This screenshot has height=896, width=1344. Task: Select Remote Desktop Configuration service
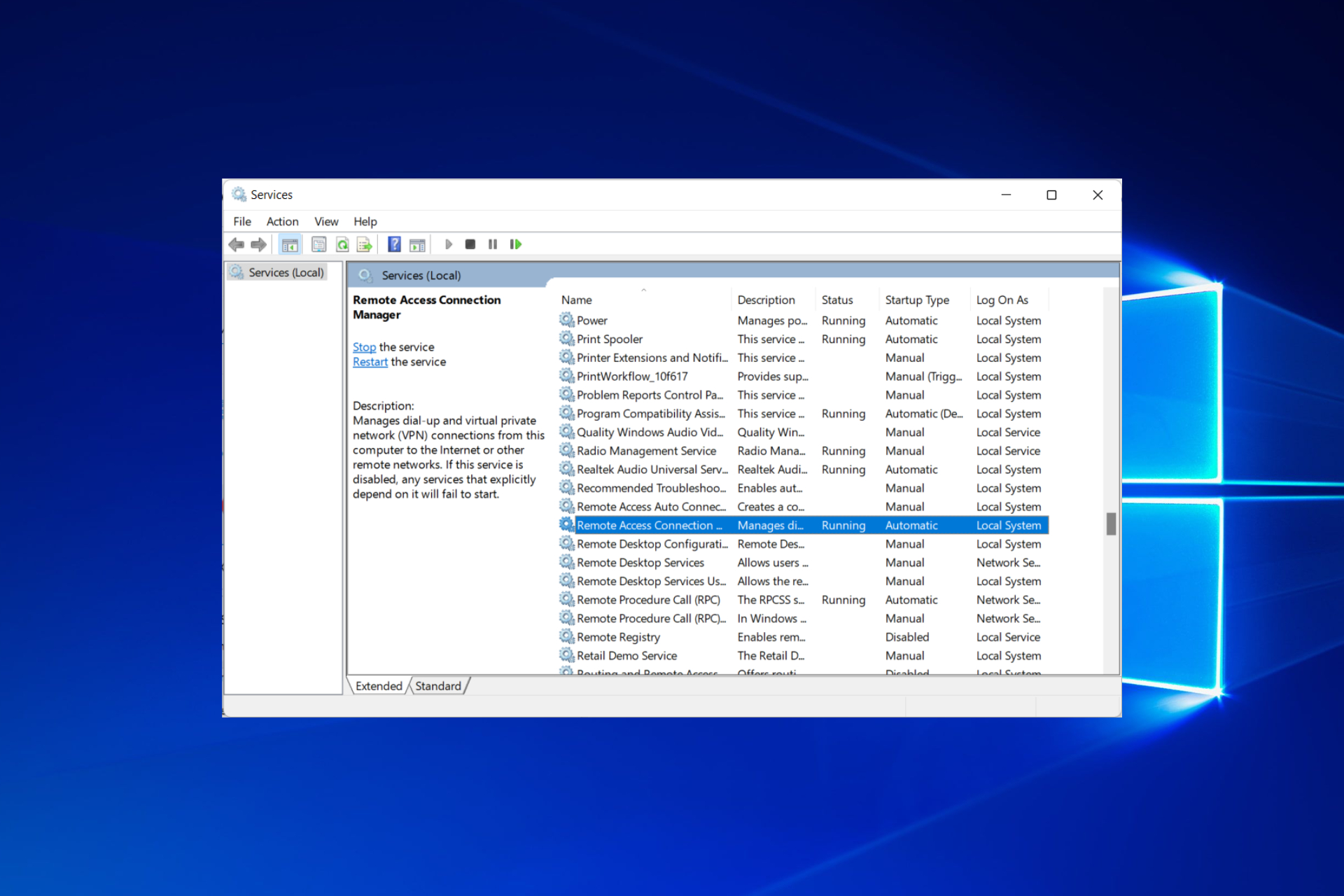[803, 544]
